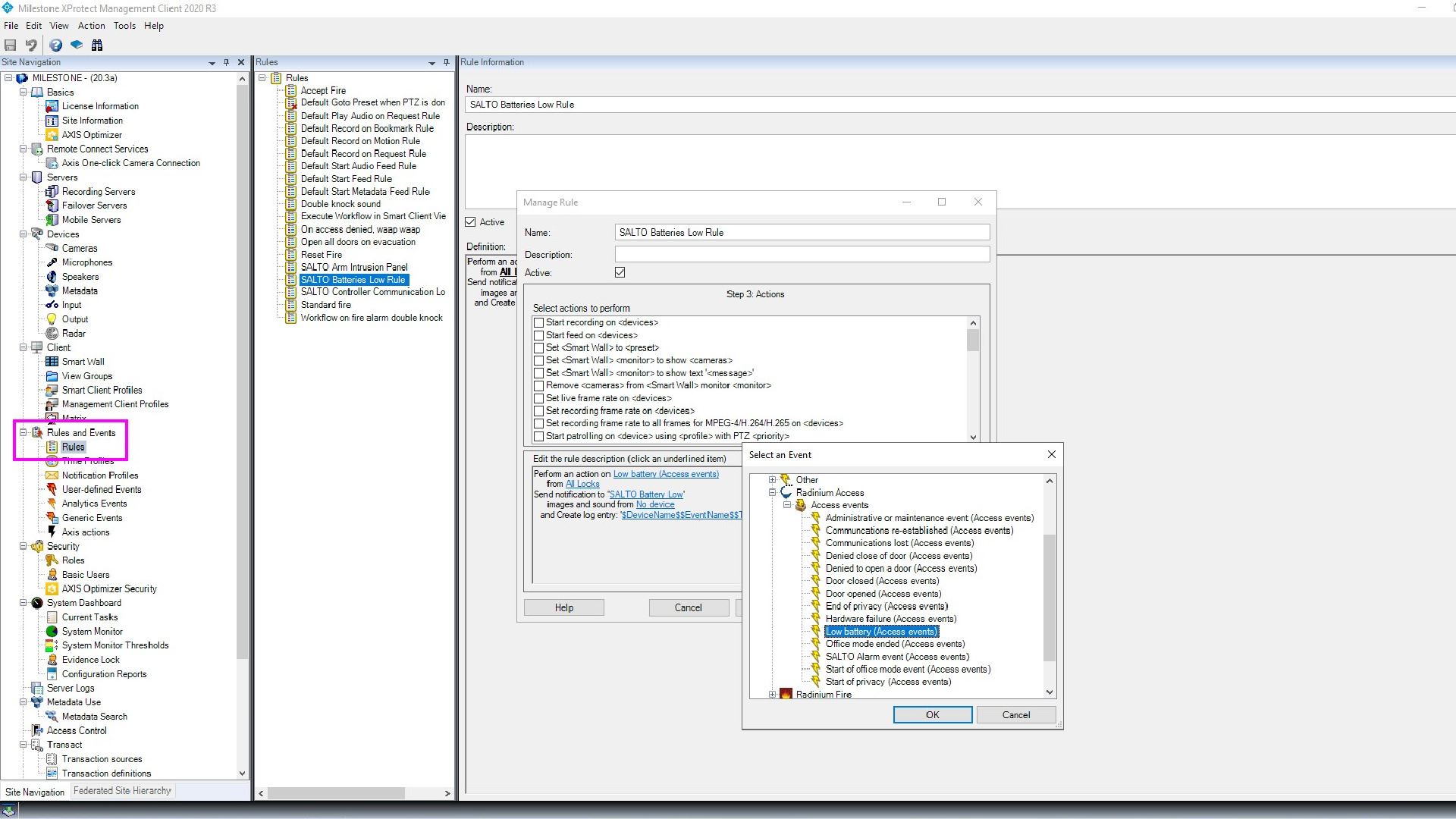Viewport: 1456px width, 819px height.
Task: Toggle Active checkbox in Rule Information panel
Action: (470, 222)
